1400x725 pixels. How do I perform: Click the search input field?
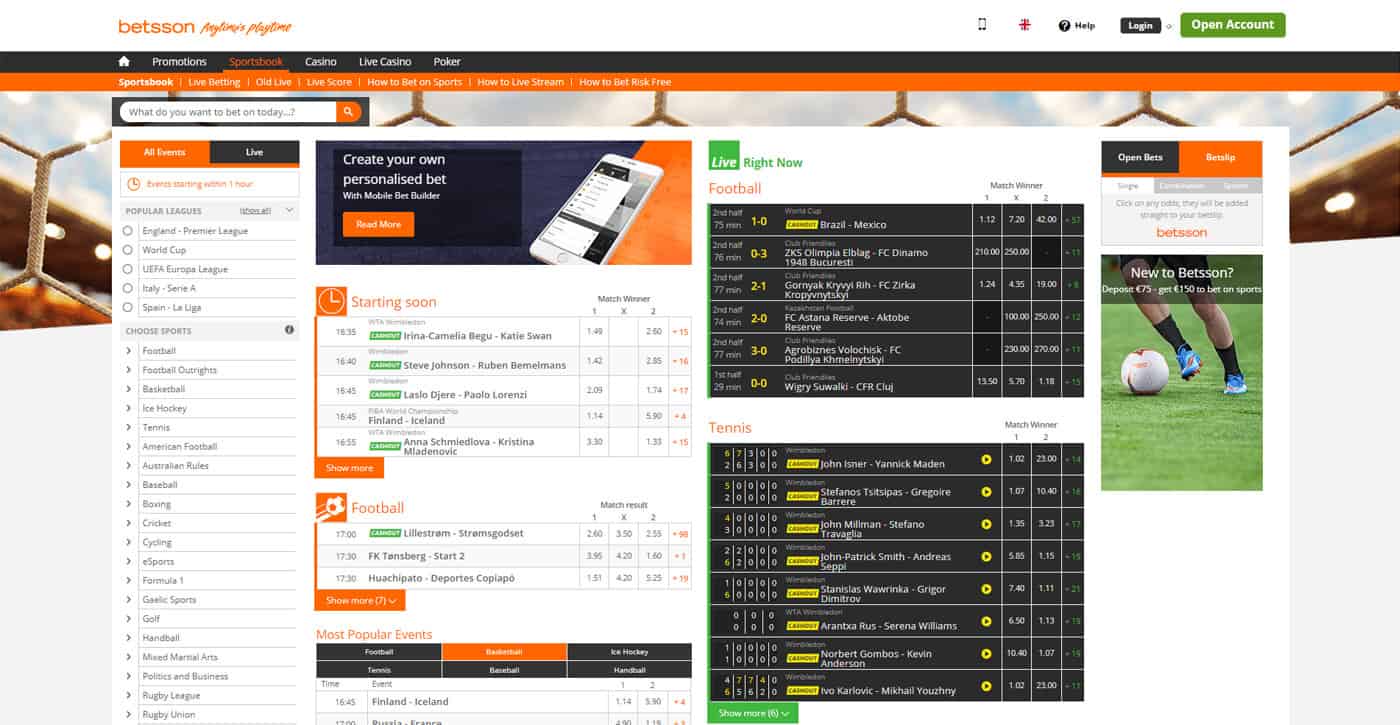[228, 112]
